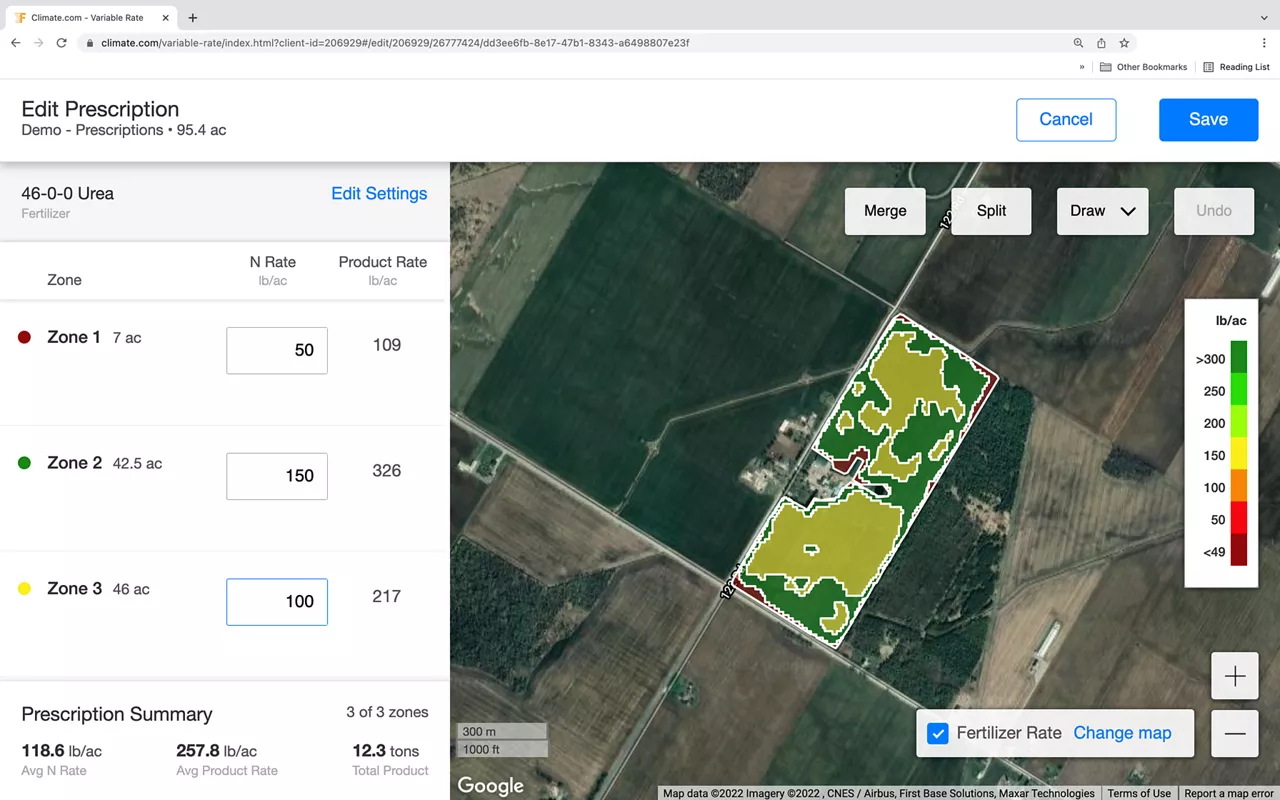Click the Zone 3 product rate value 217
Image resolution: width=1280 pixels, height=800 pixels.
pos(387,597)
